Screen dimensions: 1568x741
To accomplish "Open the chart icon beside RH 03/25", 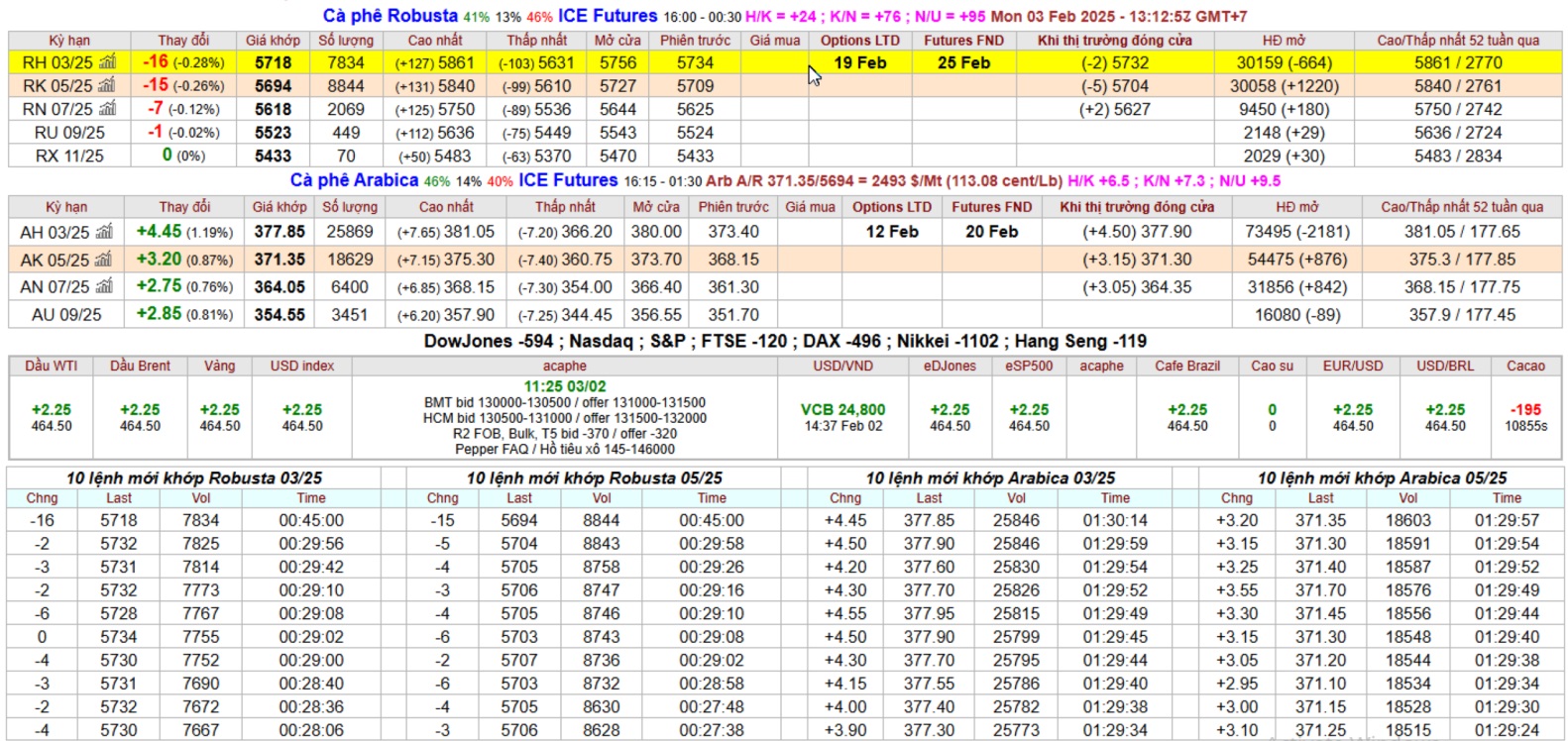I will [107, 62].
